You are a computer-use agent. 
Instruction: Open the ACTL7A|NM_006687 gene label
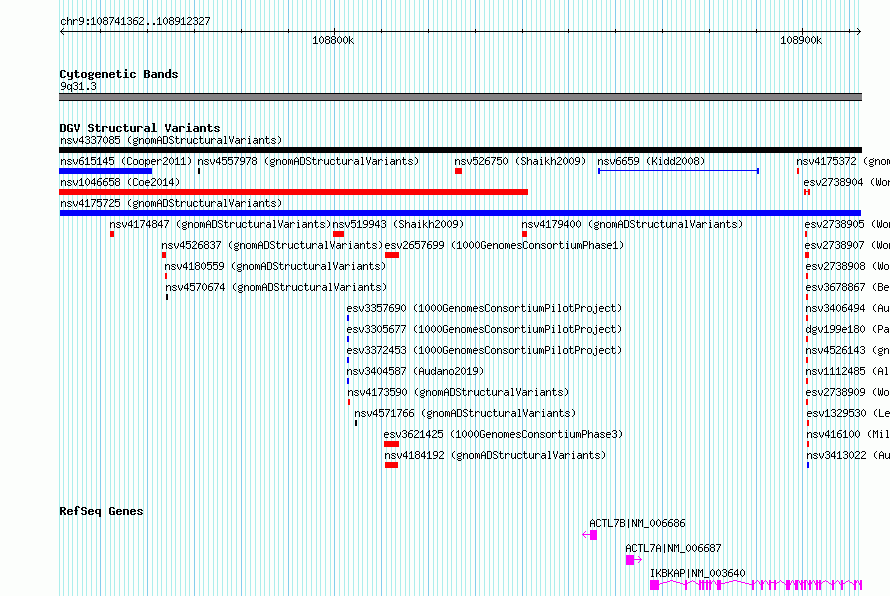[x=673, y=548]
